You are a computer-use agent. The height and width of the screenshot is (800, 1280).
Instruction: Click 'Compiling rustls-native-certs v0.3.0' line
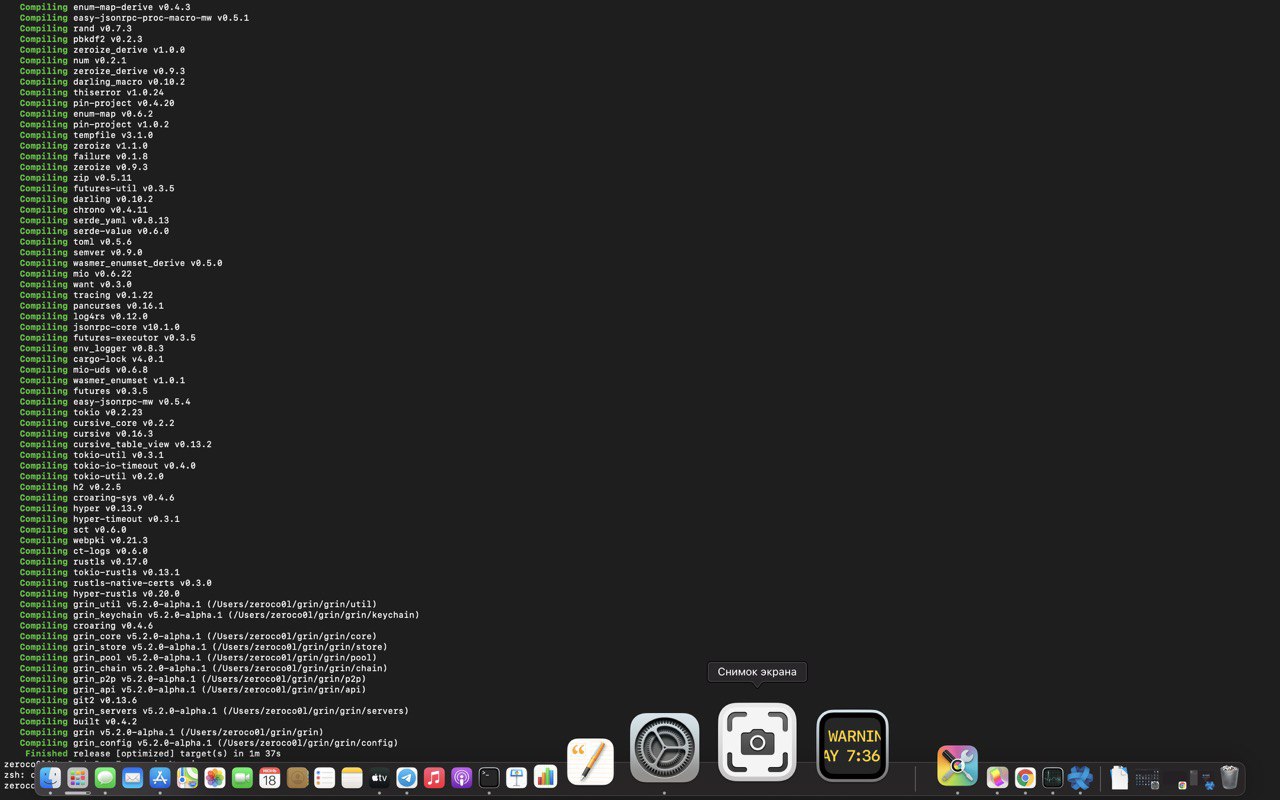point(116,583)
